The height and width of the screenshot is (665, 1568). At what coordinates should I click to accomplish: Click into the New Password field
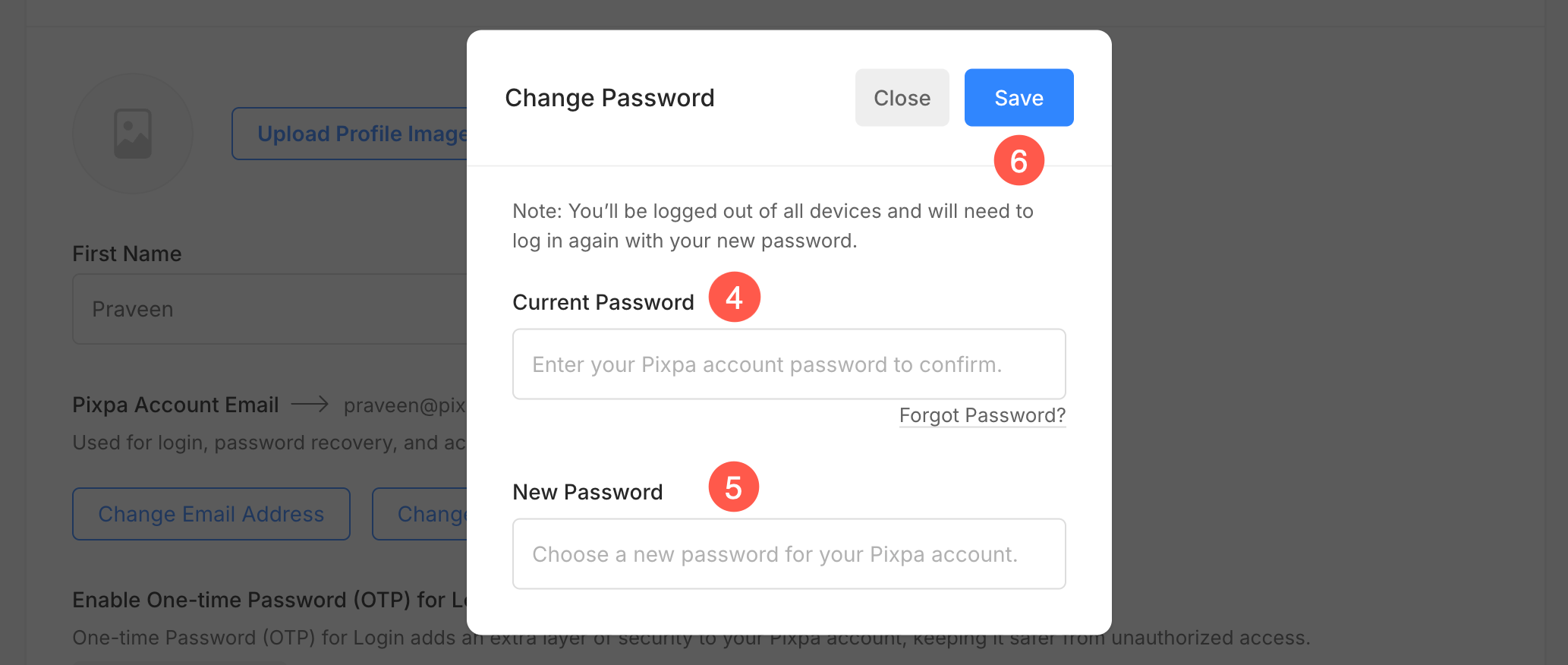point(789,554)
